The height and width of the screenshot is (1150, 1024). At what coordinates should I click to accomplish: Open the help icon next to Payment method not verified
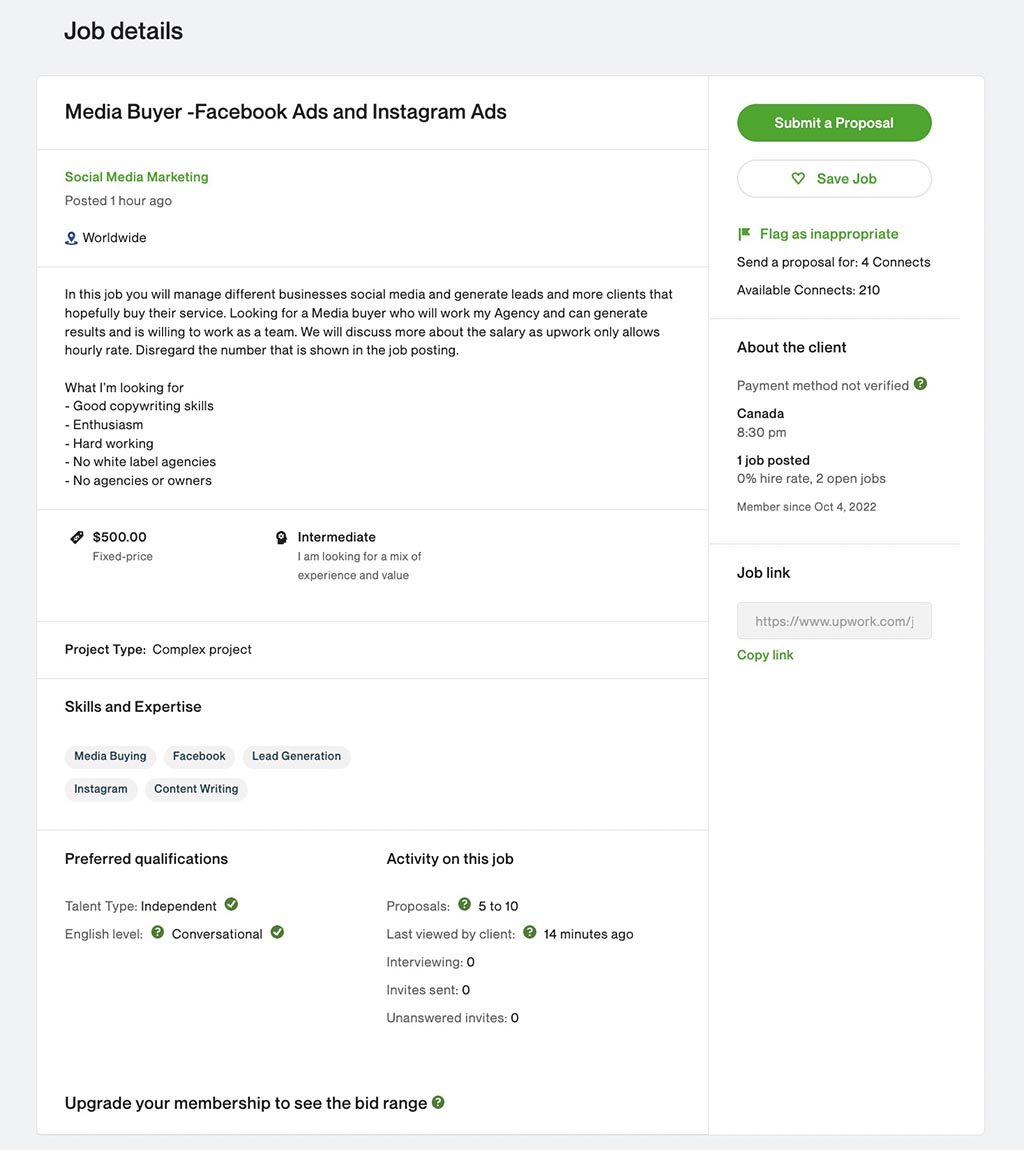(x=921, y=384)
